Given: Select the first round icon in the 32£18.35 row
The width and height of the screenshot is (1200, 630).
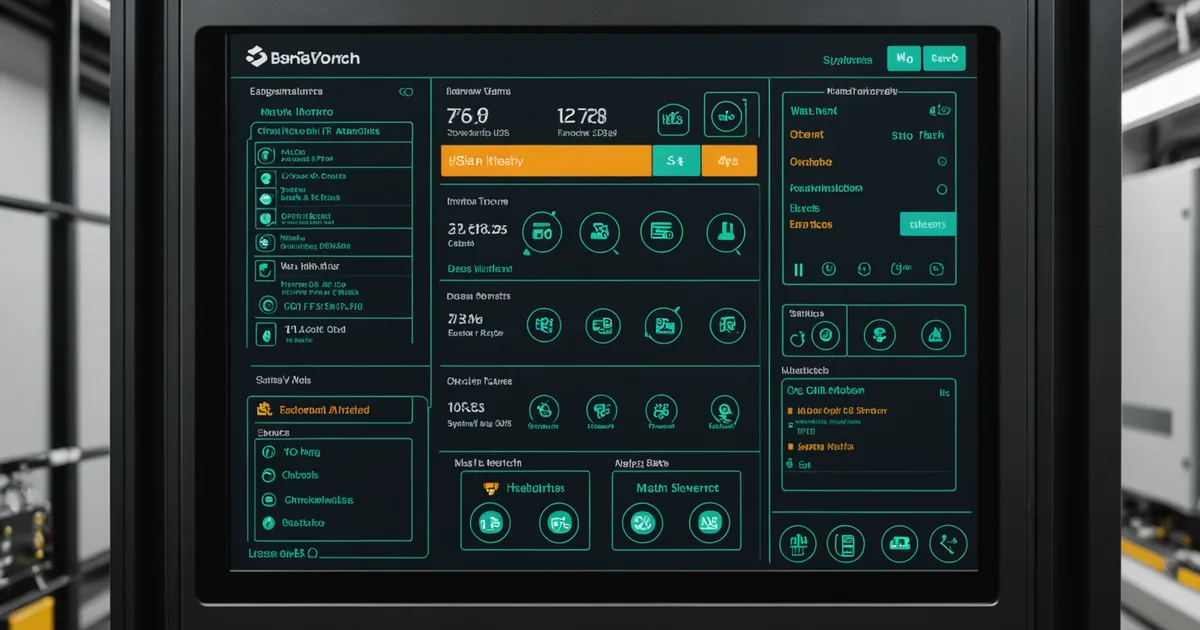Looking at the screenshot, I should click(x=542, y=233).
